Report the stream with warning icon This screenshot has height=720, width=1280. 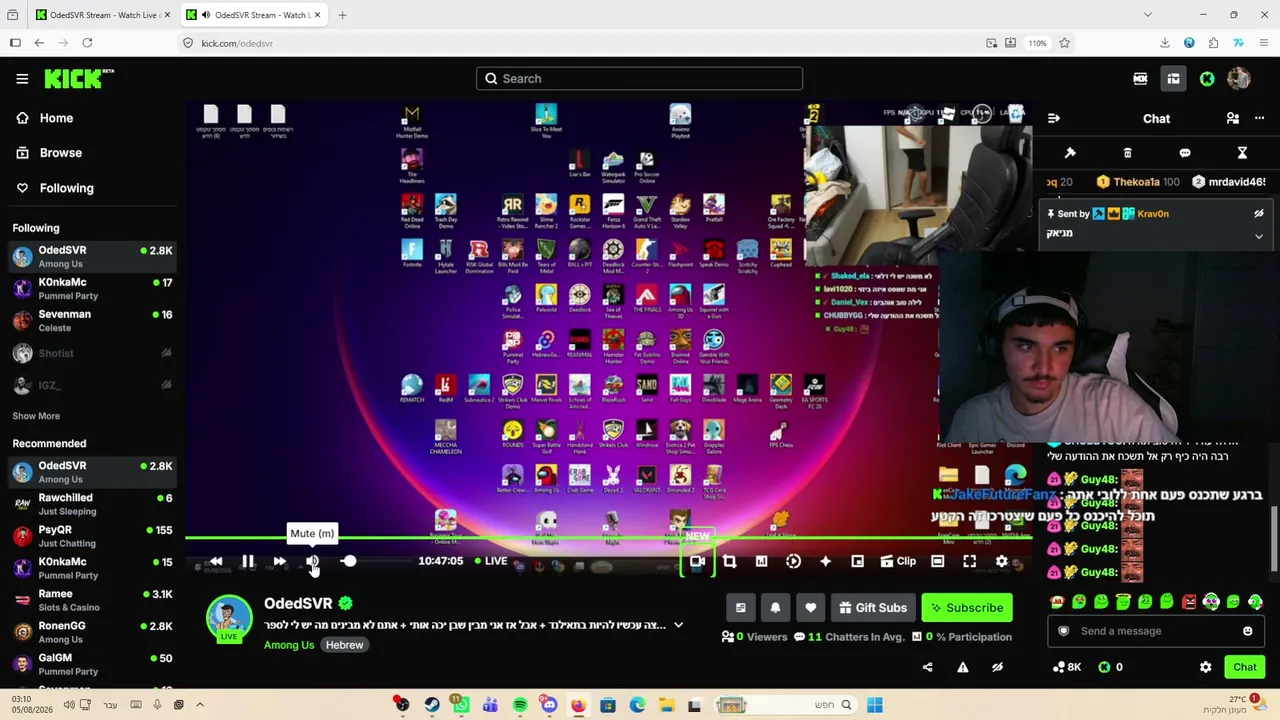pyautogui.click(x=962, y=667)
